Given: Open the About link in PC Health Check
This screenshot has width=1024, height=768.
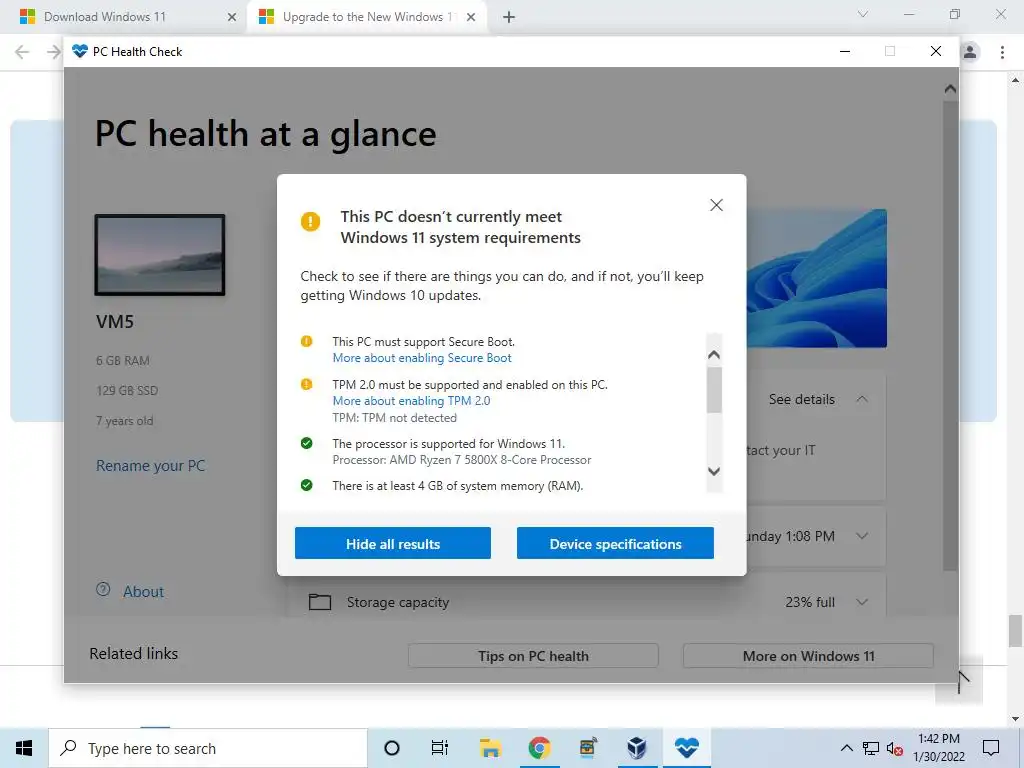Looking at the screenshot, I should click(144, 592).
